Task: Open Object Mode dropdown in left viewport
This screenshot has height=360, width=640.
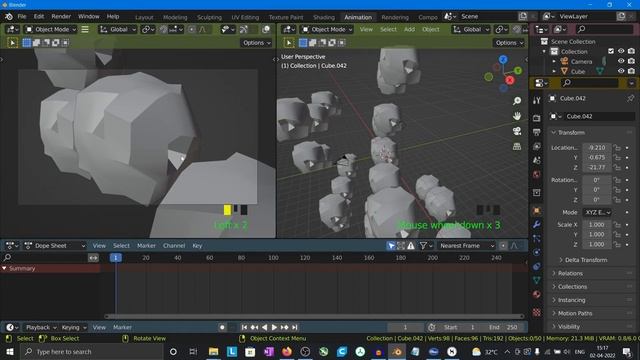Action: (x=50, y=29)
